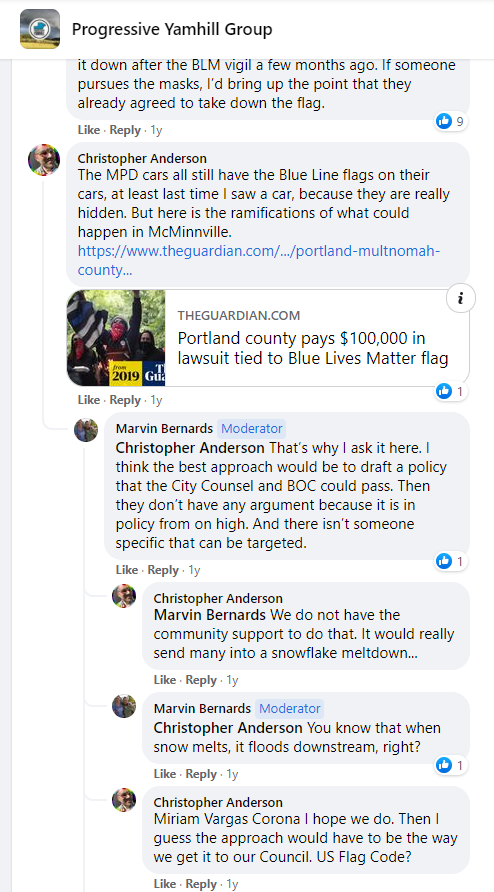Open the Progressive Yamhill Group avatar icon

[x=40, y=29]
